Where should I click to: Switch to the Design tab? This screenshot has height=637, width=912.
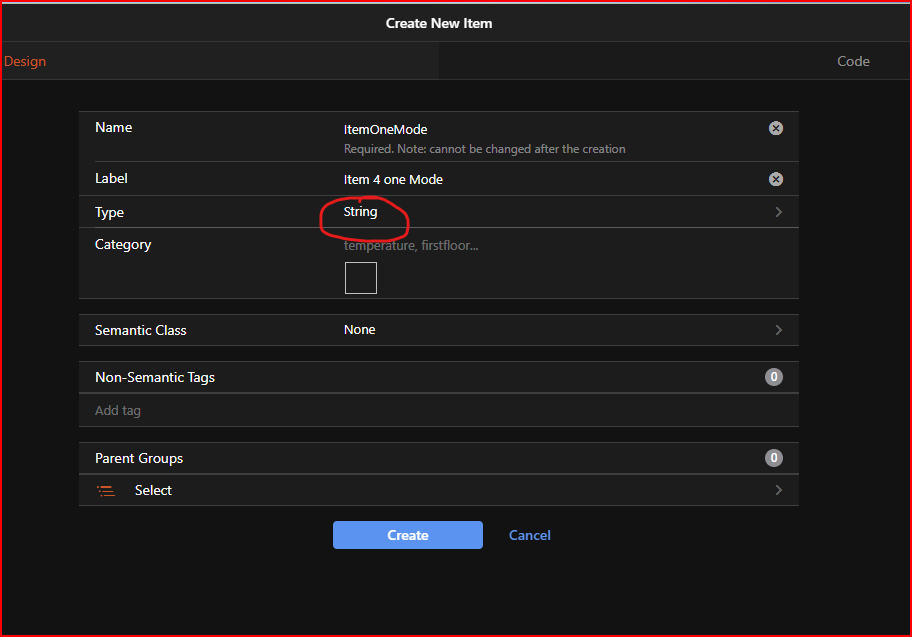point(25,61)
